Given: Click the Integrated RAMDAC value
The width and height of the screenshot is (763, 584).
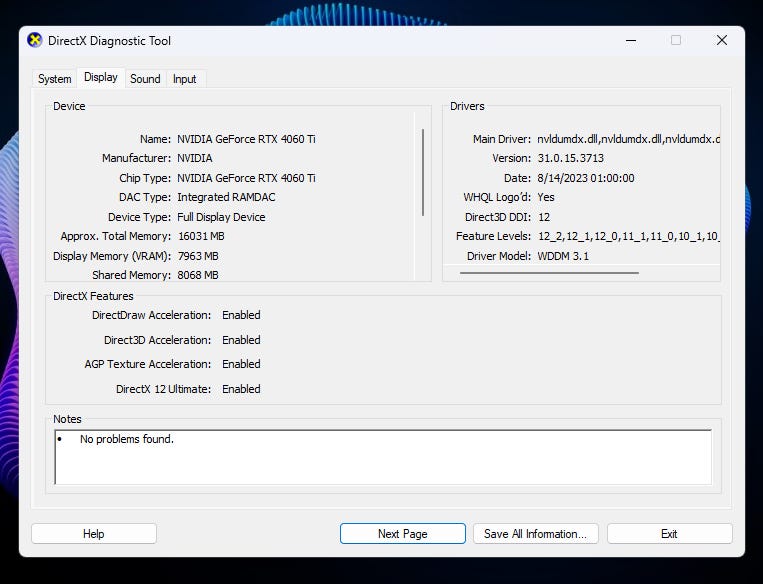Looking at the screenshot, I should click(226, 197).
